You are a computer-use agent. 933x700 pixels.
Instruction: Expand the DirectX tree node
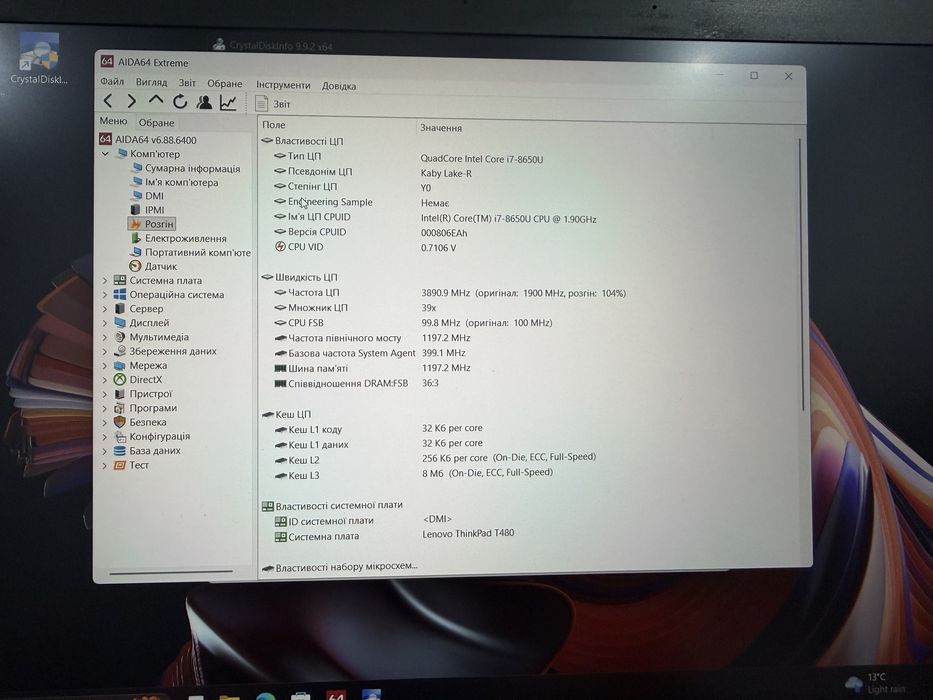105,380
